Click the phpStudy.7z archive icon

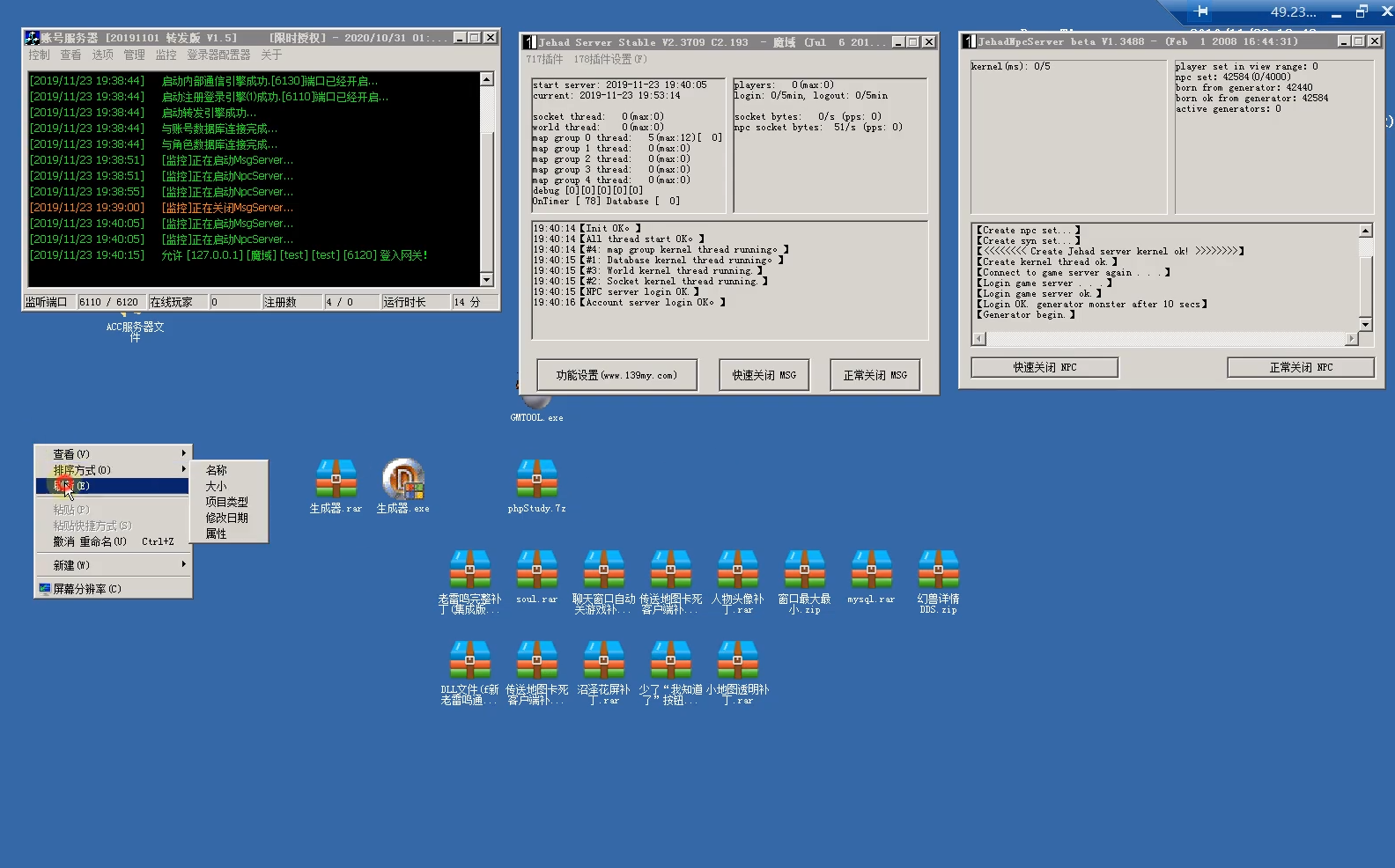pos(536,481)
